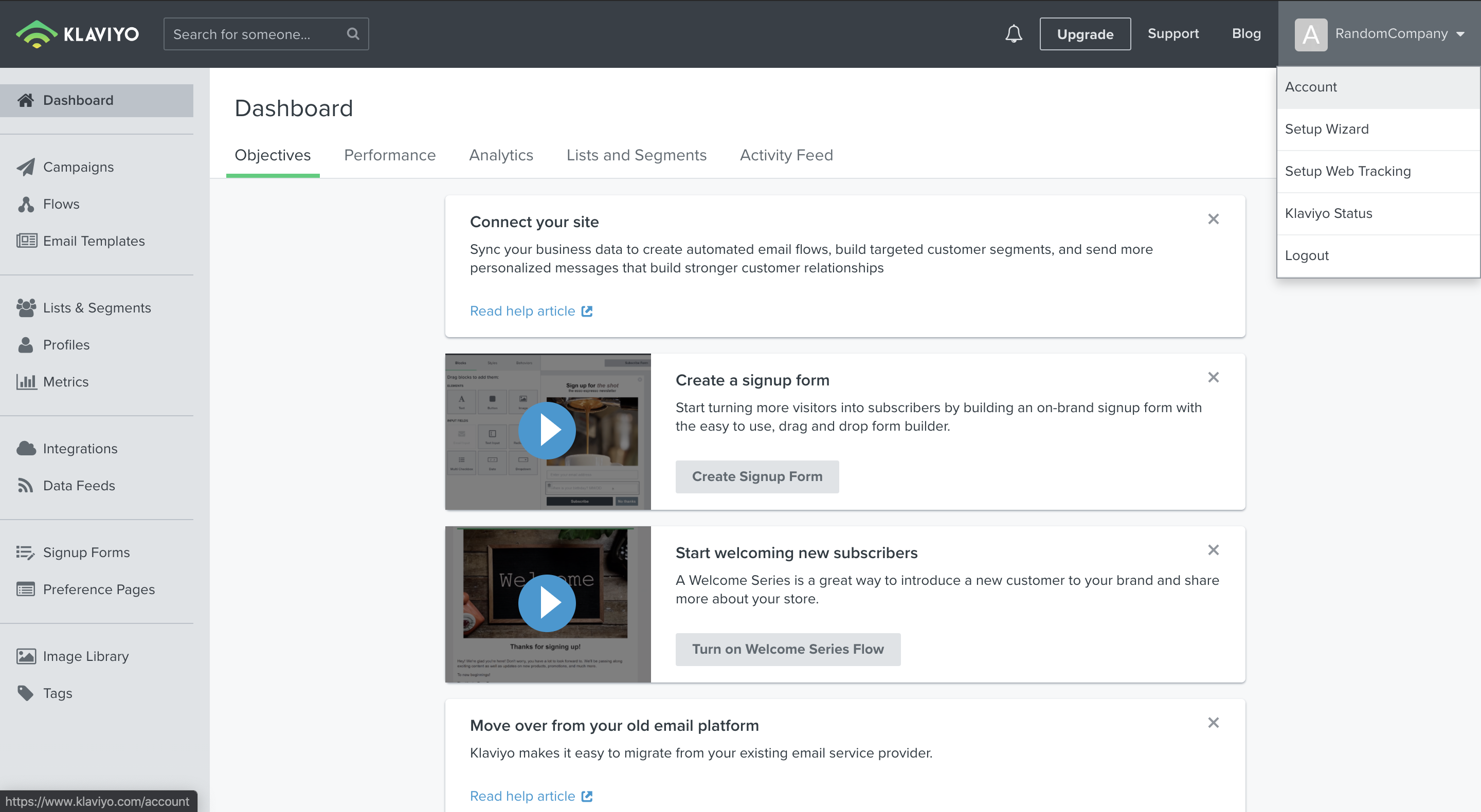This screenshot has height=812, width=1481.
Task: Click the Data Feeds RSS icon
Action: [x=26, y=486]
